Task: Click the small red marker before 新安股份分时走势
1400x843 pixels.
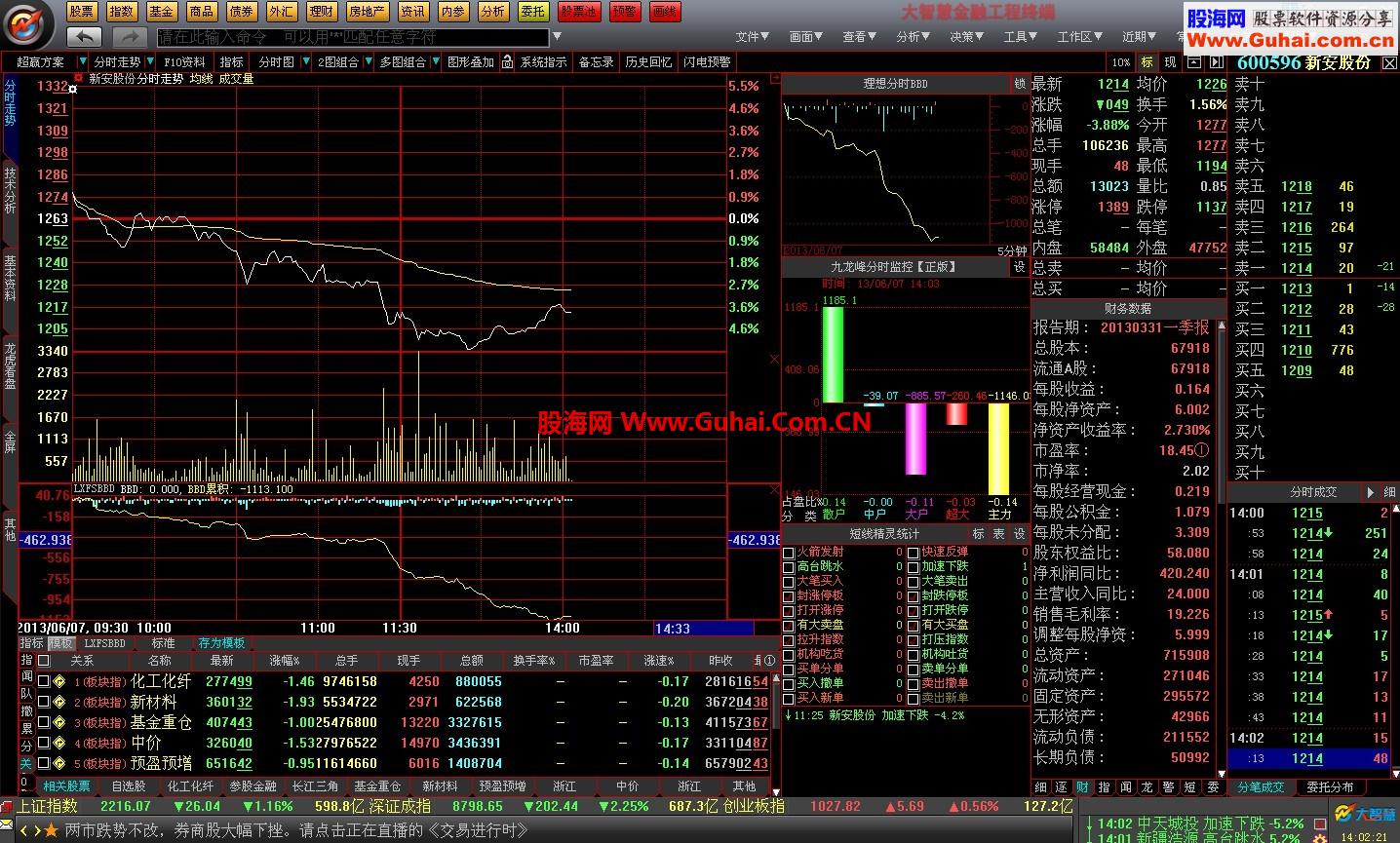Action: [x=78, y=77]
